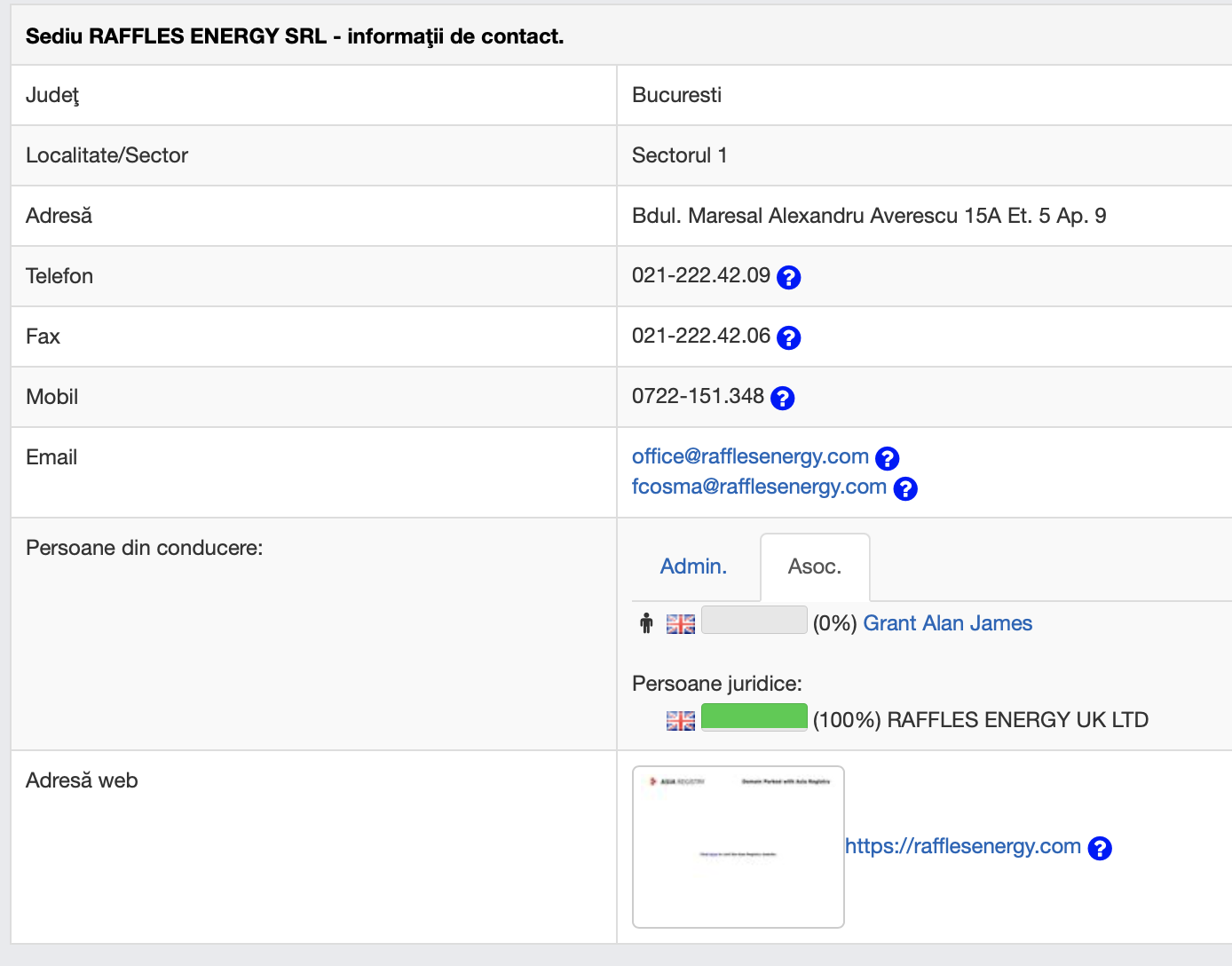The width and height of the screenshot is (1232, 966).
Task: Click help icon after fcosma@rafflesenergy.com
Action: (x=904, y=489)
